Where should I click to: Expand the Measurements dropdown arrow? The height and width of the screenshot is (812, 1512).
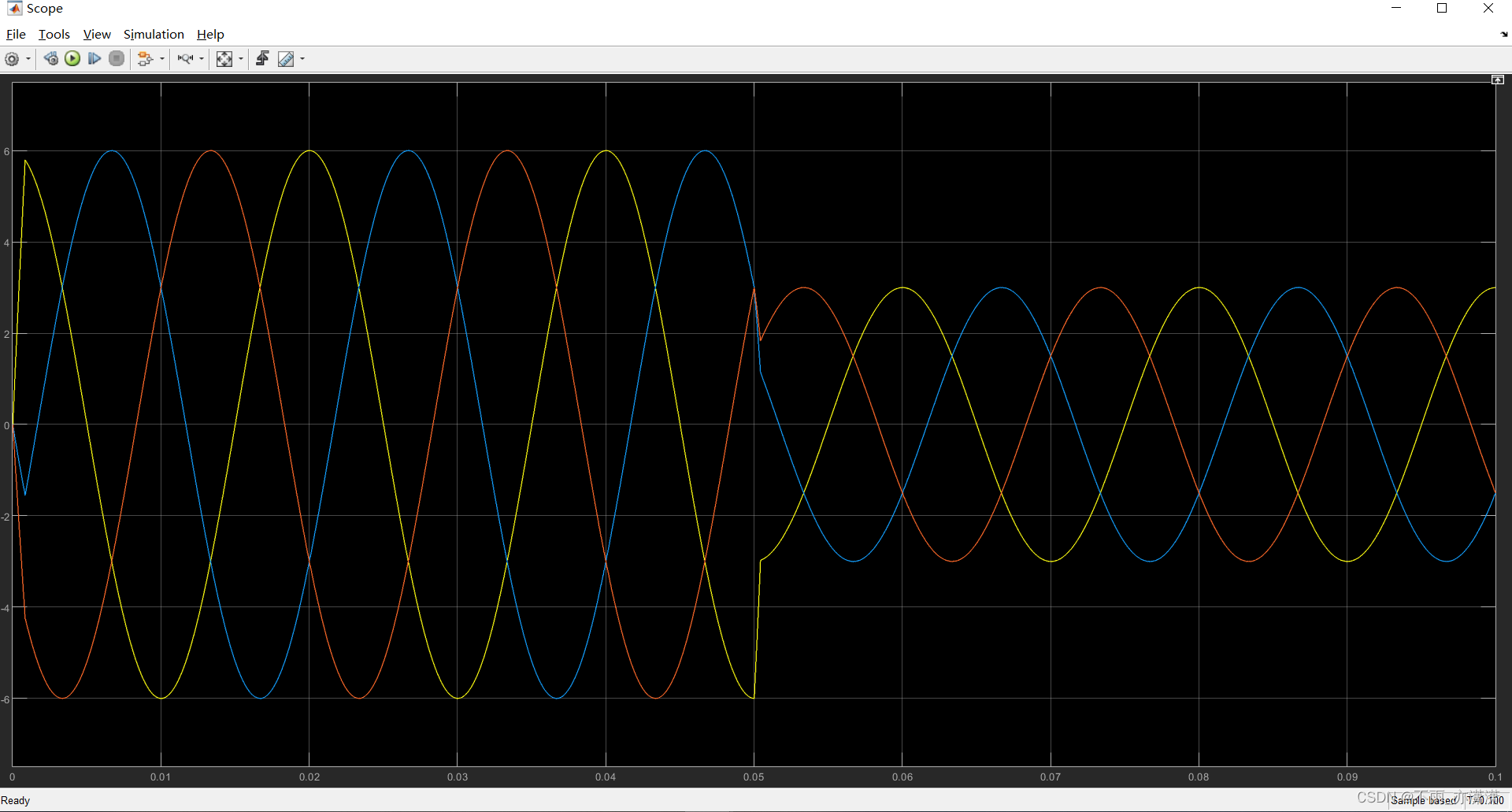tap(302, 59)
